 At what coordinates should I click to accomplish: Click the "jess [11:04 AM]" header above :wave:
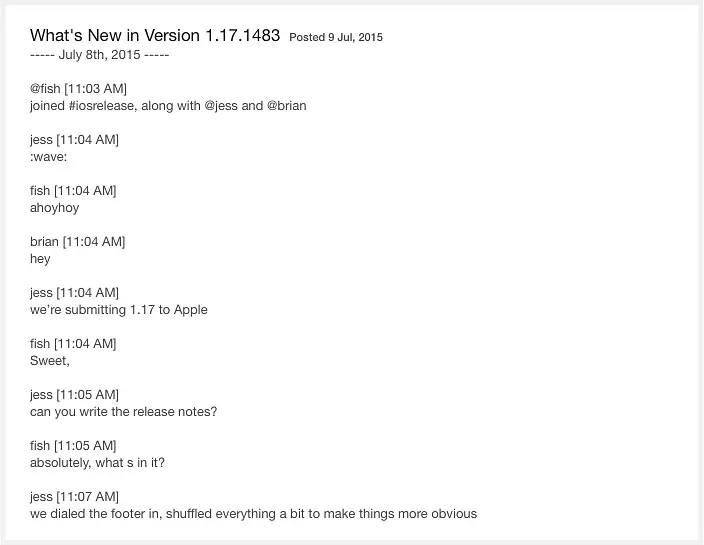click(75, 140)
